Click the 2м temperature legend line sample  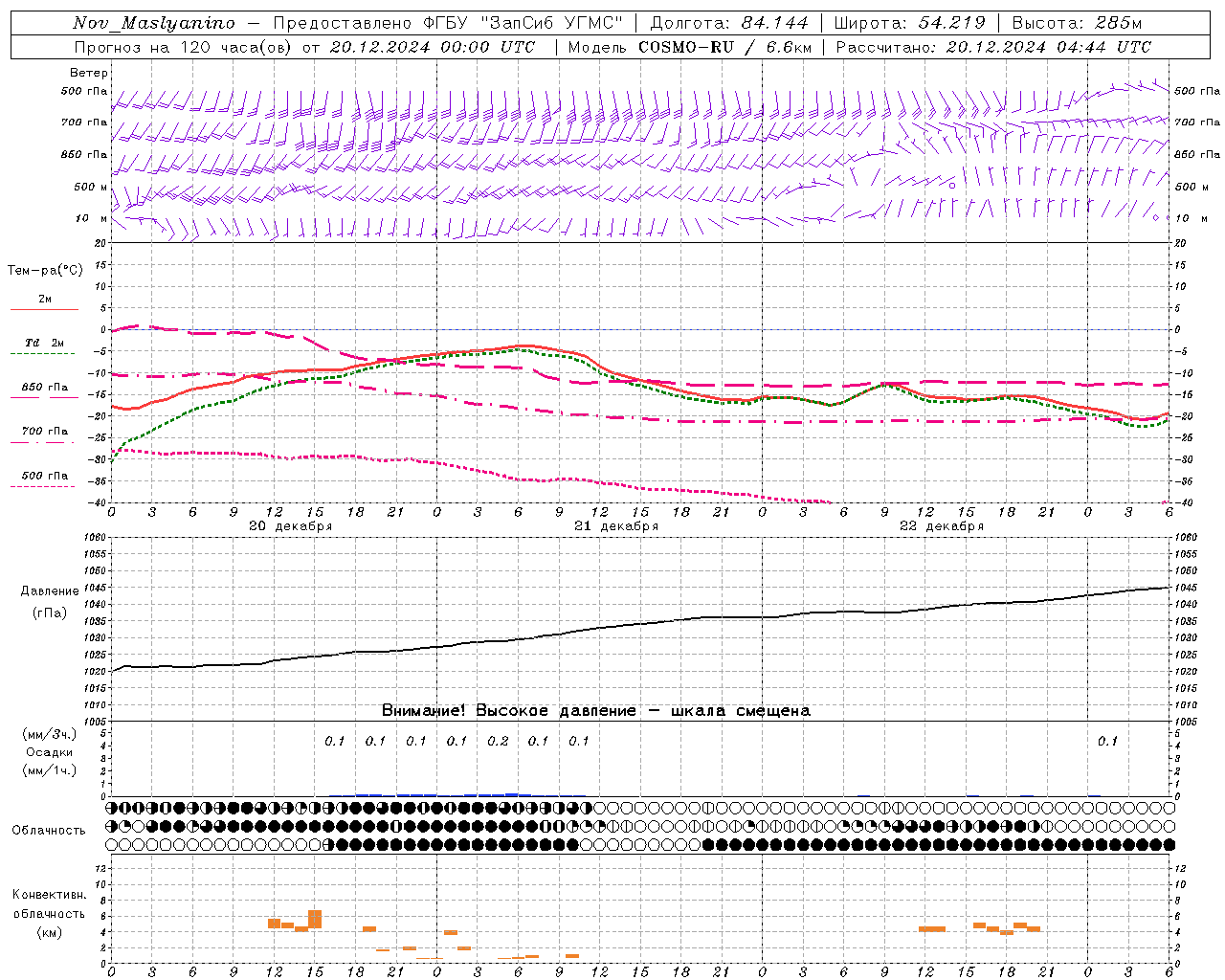pyautogui.click(x=44, y=309)
